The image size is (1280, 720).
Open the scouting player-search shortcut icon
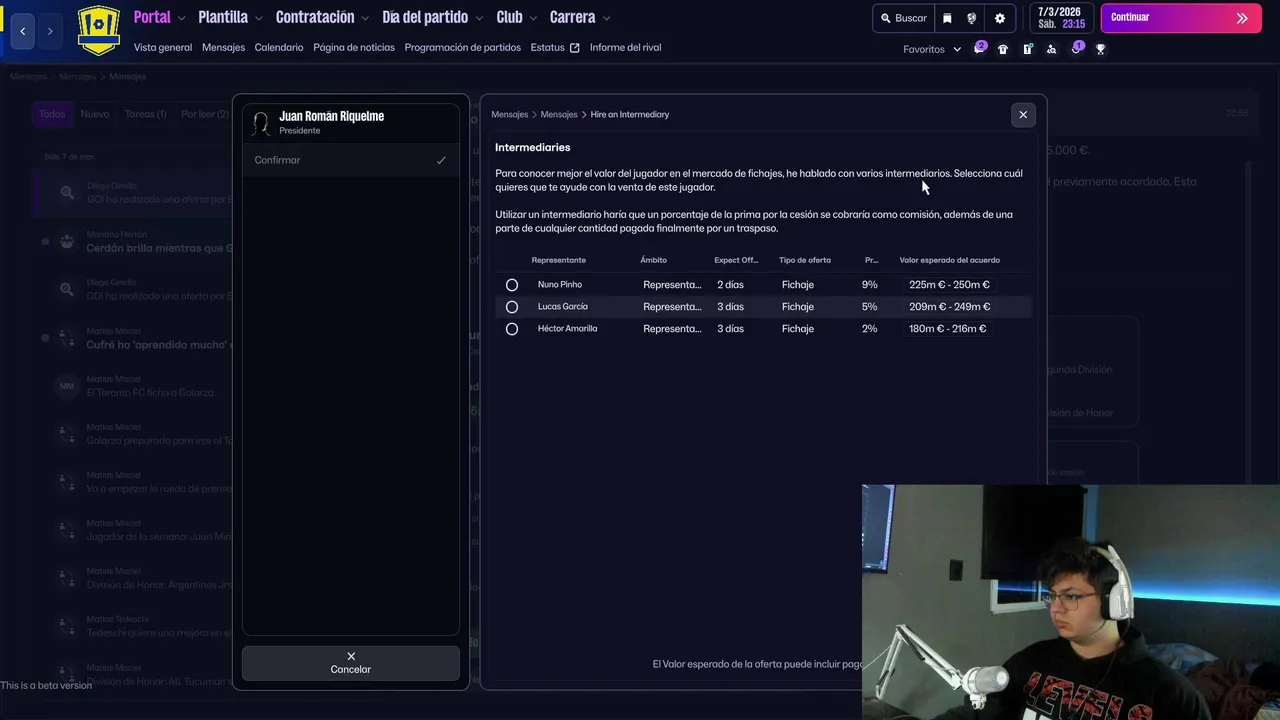1051,49
